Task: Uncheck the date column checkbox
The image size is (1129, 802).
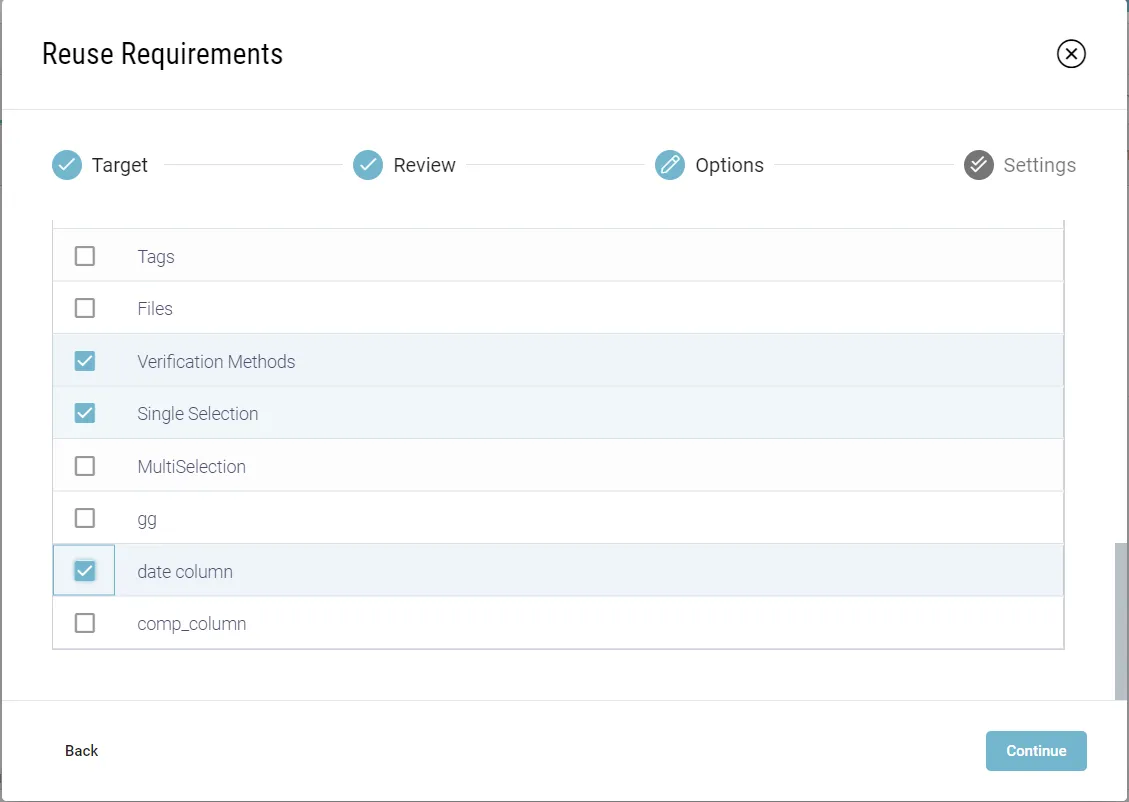Action: point(85,571)
